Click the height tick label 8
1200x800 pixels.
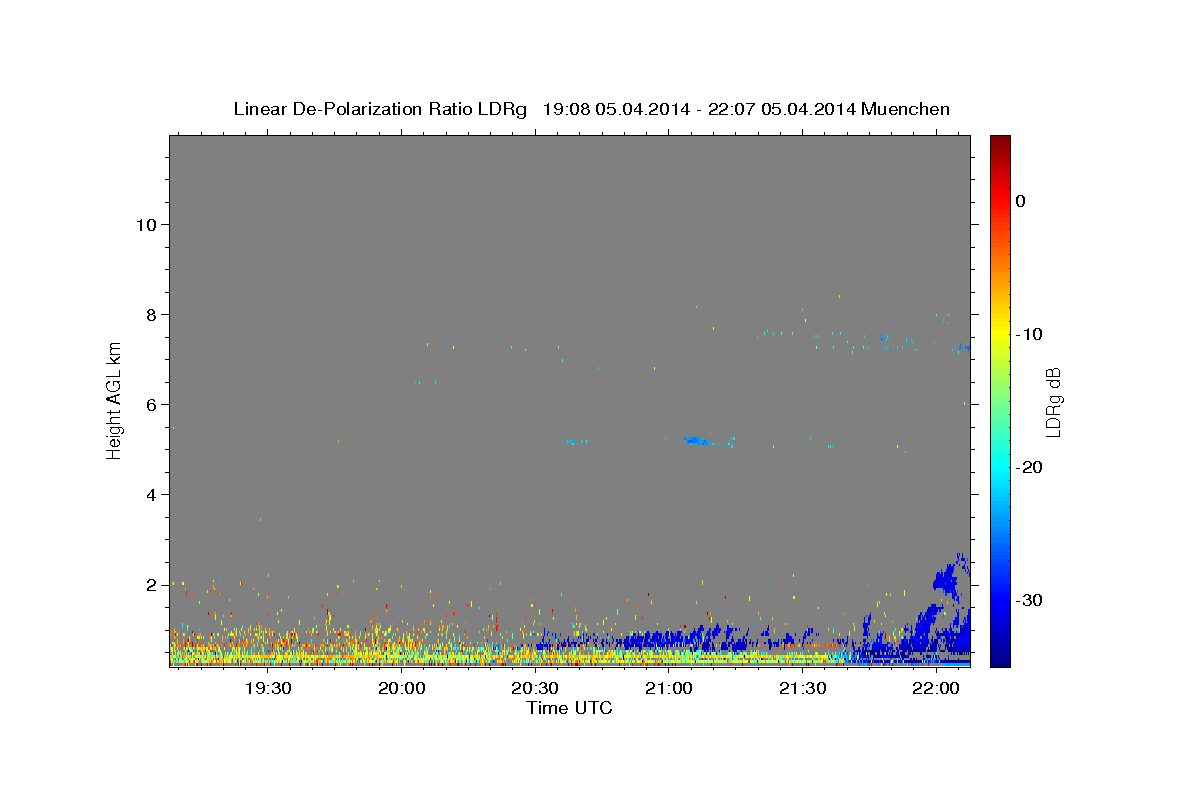click(151, 314)
